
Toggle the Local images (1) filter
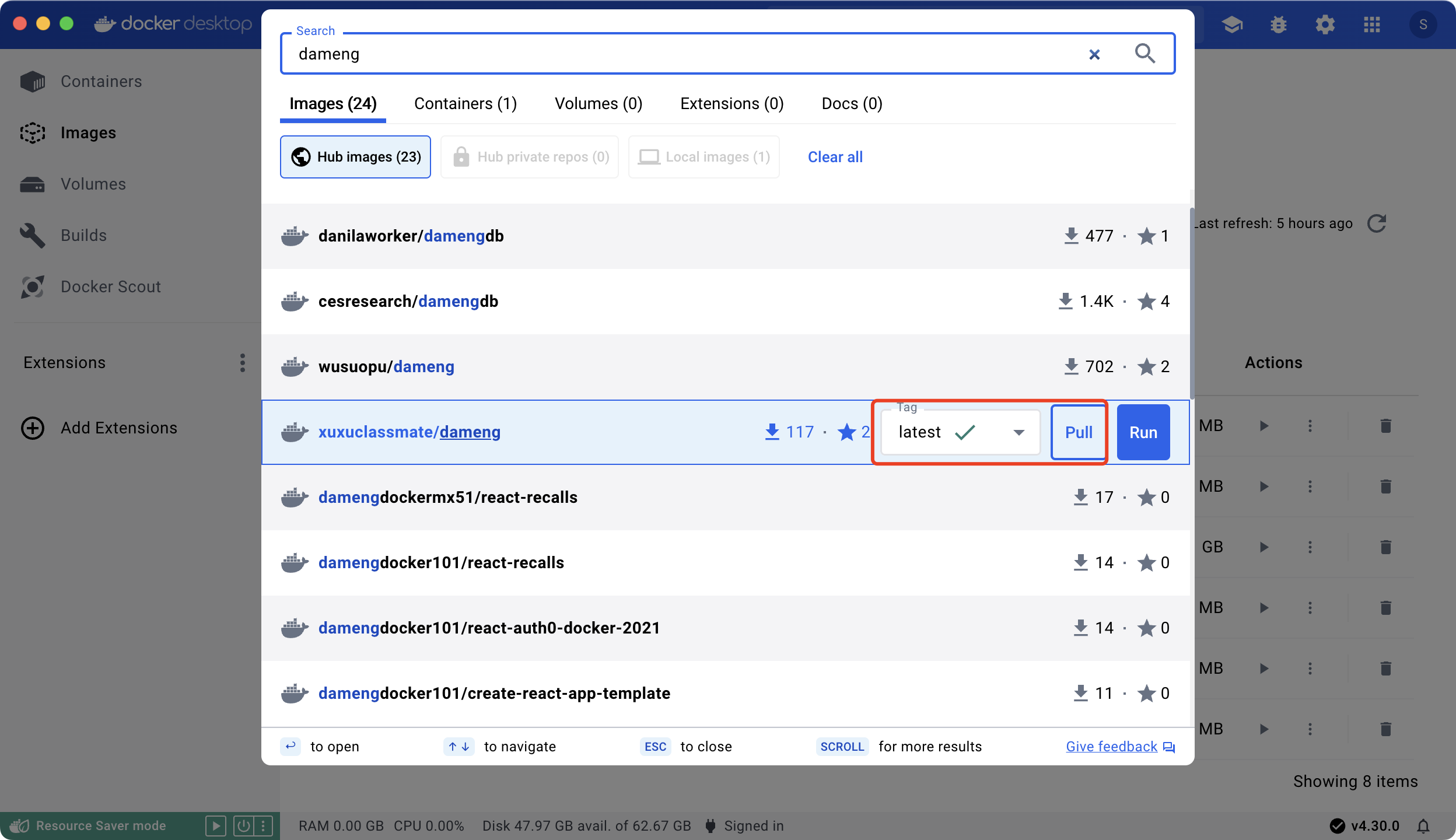(x=704, y=157)
